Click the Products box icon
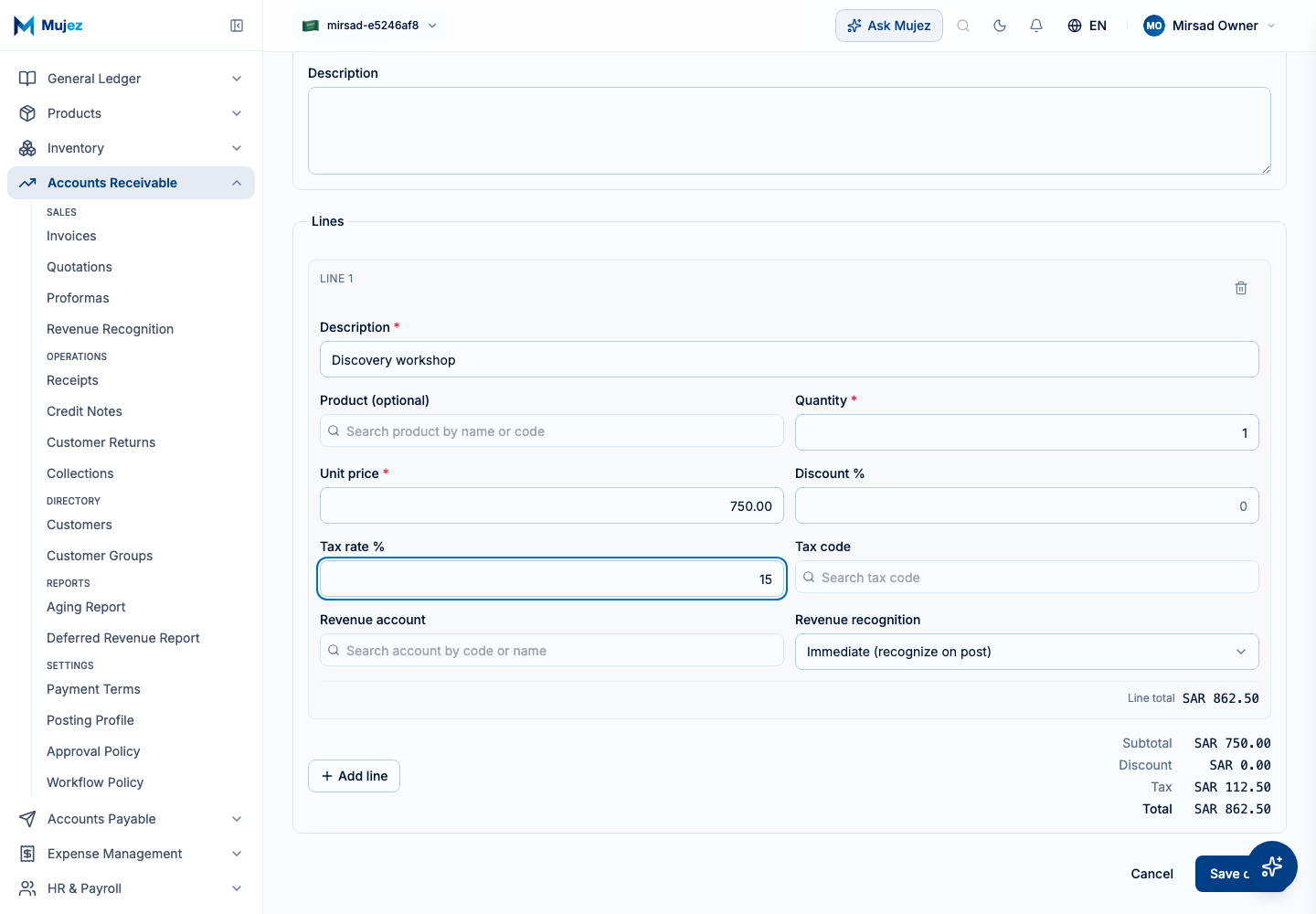Screen dimensions: 1316x914 coord(27,113)
